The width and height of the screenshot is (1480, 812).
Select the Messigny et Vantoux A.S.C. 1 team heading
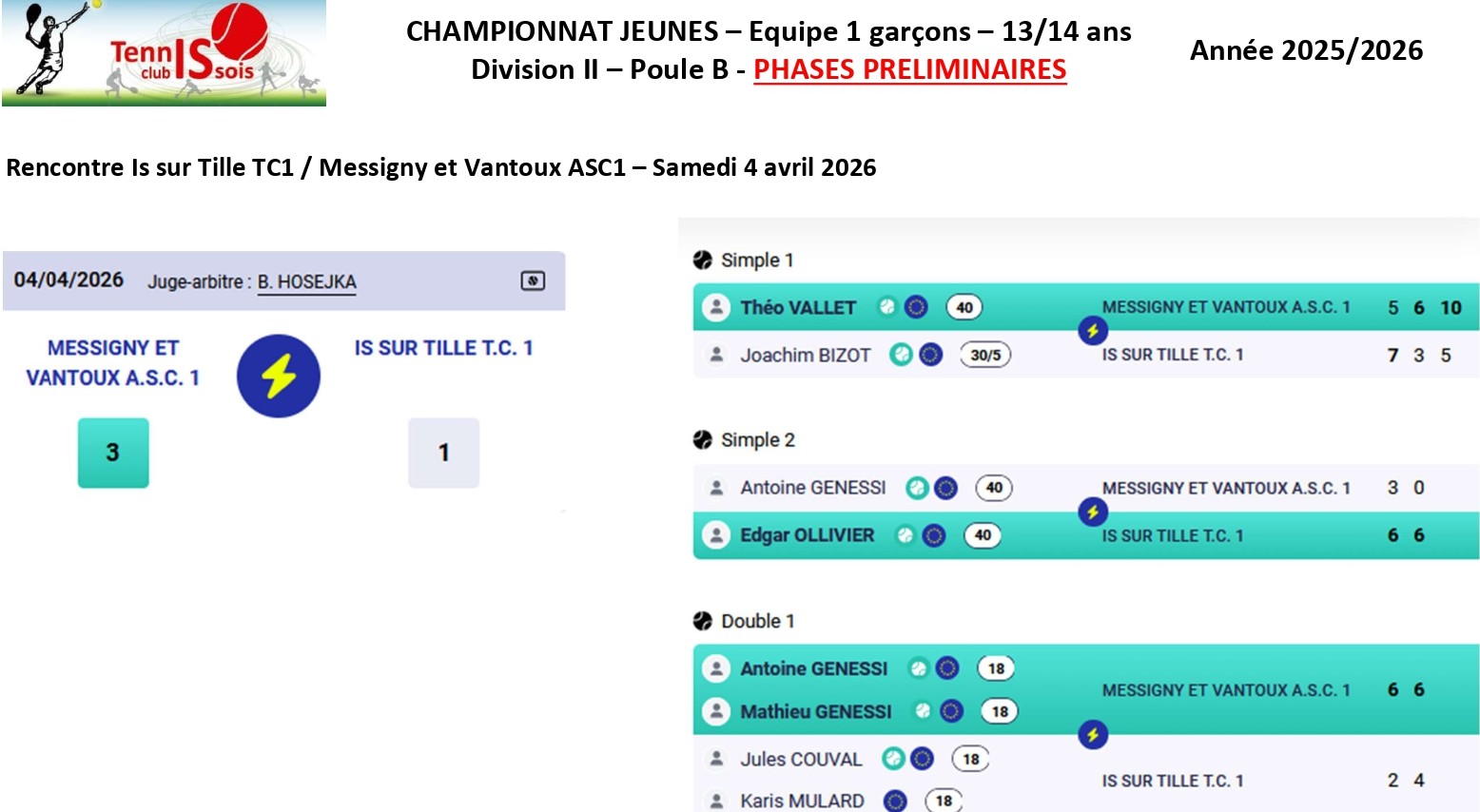click(x=113, y=362)
